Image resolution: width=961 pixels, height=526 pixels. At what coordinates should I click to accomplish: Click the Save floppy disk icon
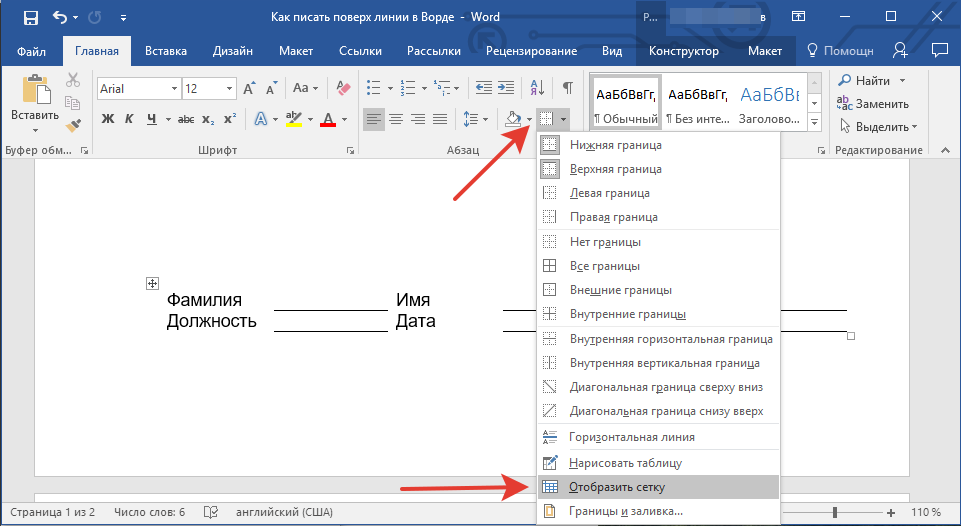[x=30, y=18]
